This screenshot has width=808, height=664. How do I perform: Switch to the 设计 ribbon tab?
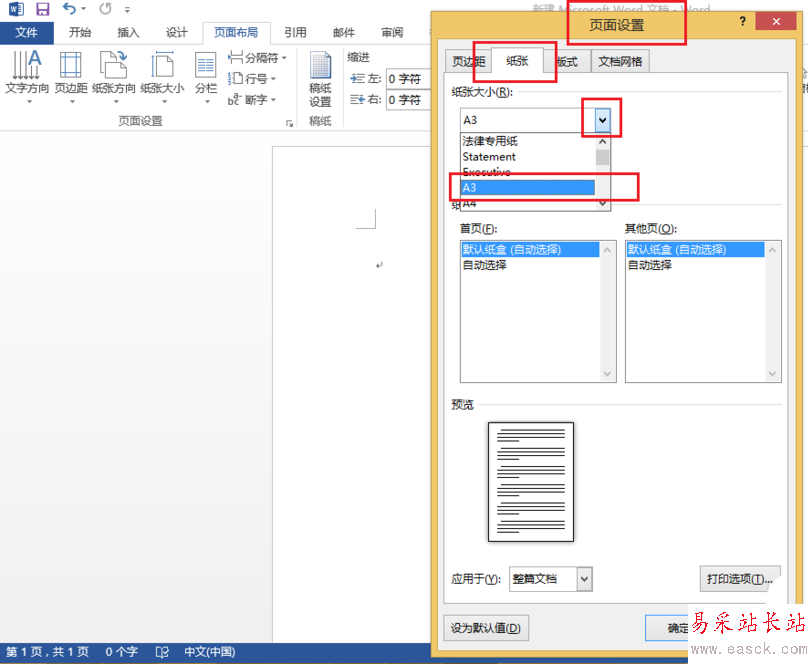tap(177, 32)
